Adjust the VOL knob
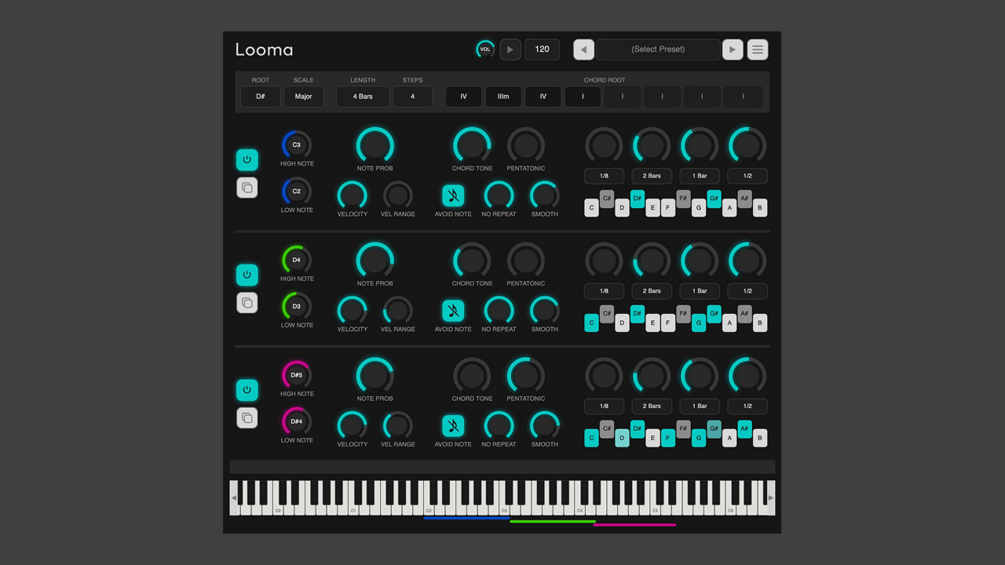 (x=485, y=49)
